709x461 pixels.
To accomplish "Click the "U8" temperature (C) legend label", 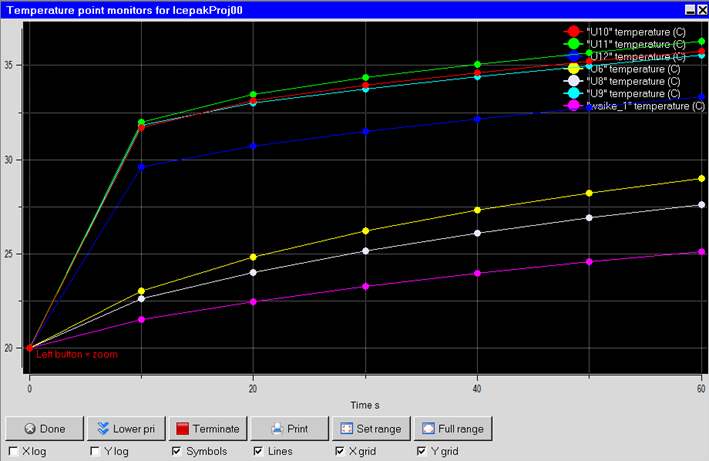I will tap(633, 81).
